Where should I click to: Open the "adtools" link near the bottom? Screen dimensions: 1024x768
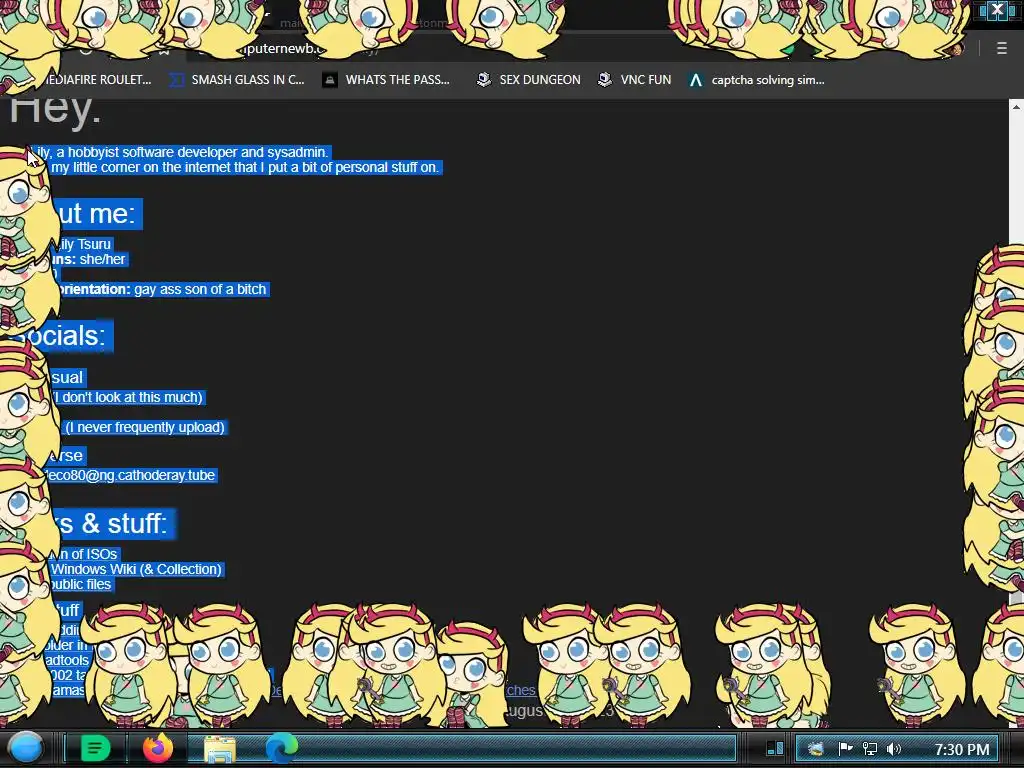[x=67, y=660]
